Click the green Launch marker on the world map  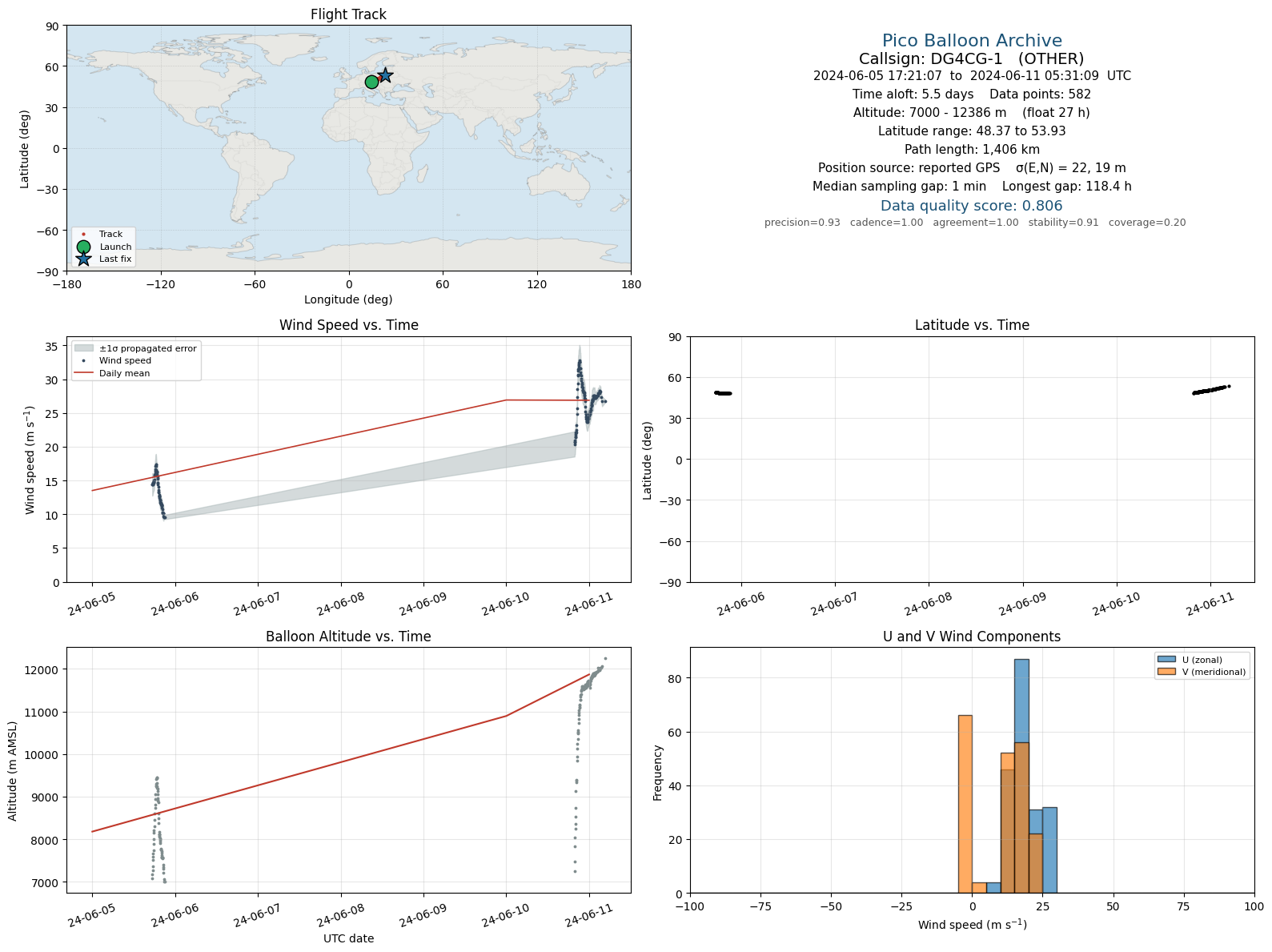pyautogui.click(x=371, y=82)
